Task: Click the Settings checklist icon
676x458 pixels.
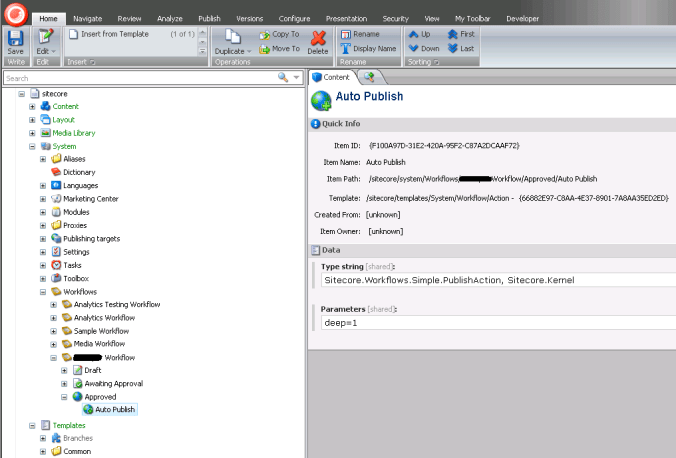Action: tap(56, 251)
